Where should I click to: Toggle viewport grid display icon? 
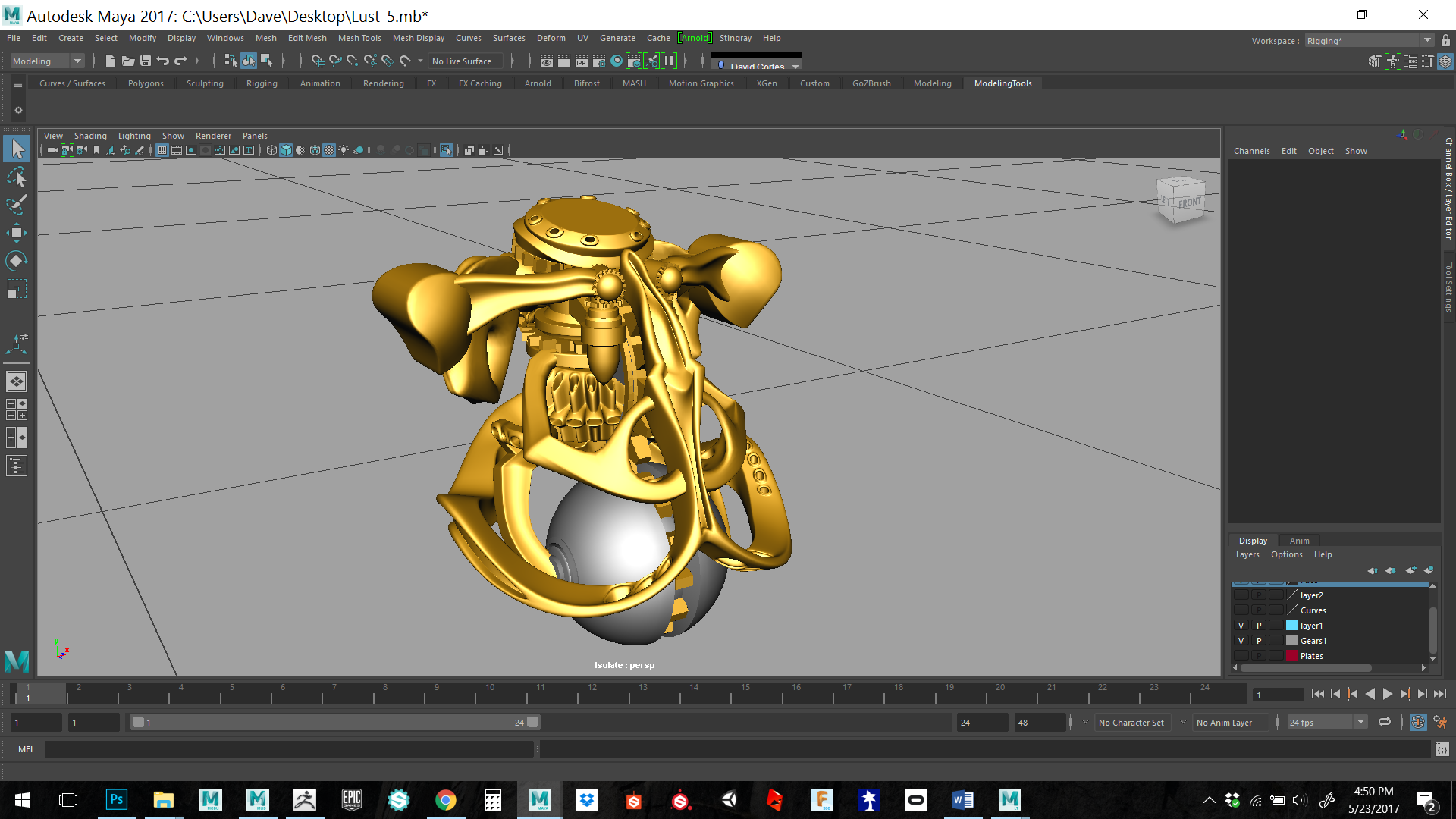[x=162, y=150]
